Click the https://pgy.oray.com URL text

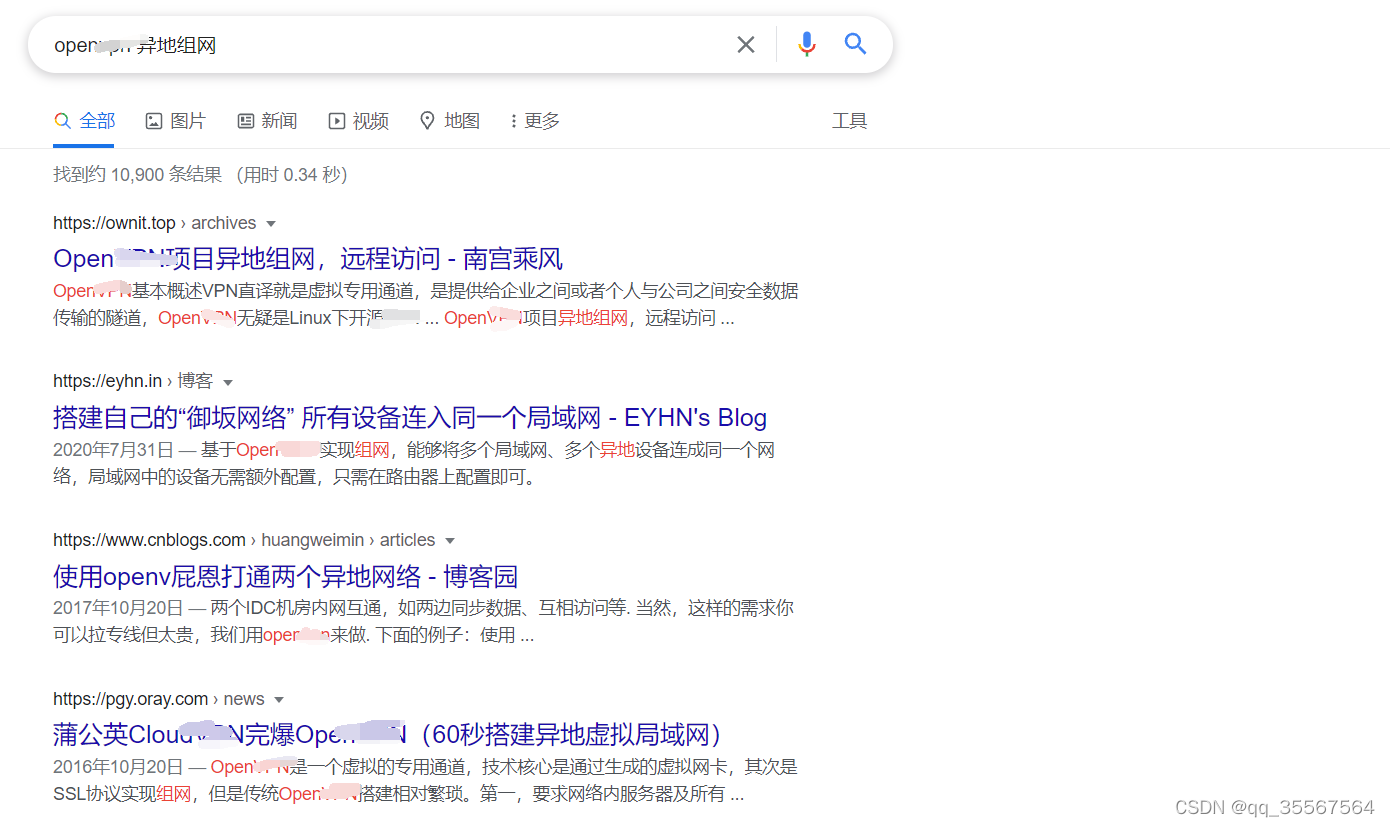[x=131, y=699]
